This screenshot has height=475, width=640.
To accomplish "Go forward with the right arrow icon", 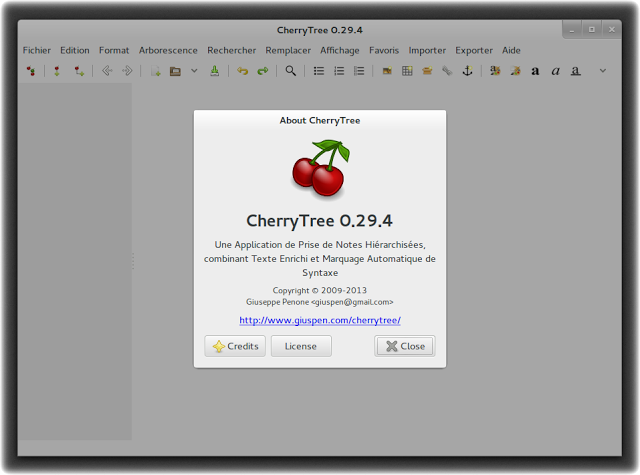I will tap(127, 71).
